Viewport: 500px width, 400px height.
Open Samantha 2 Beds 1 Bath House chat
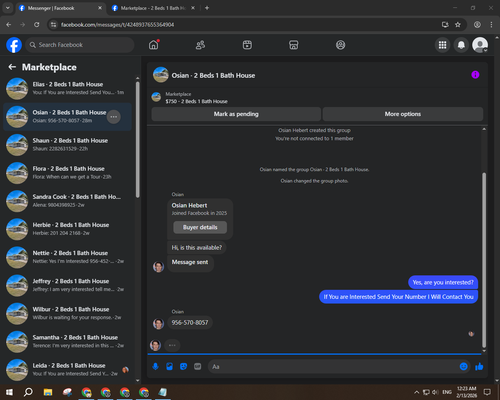pos(67,342)
